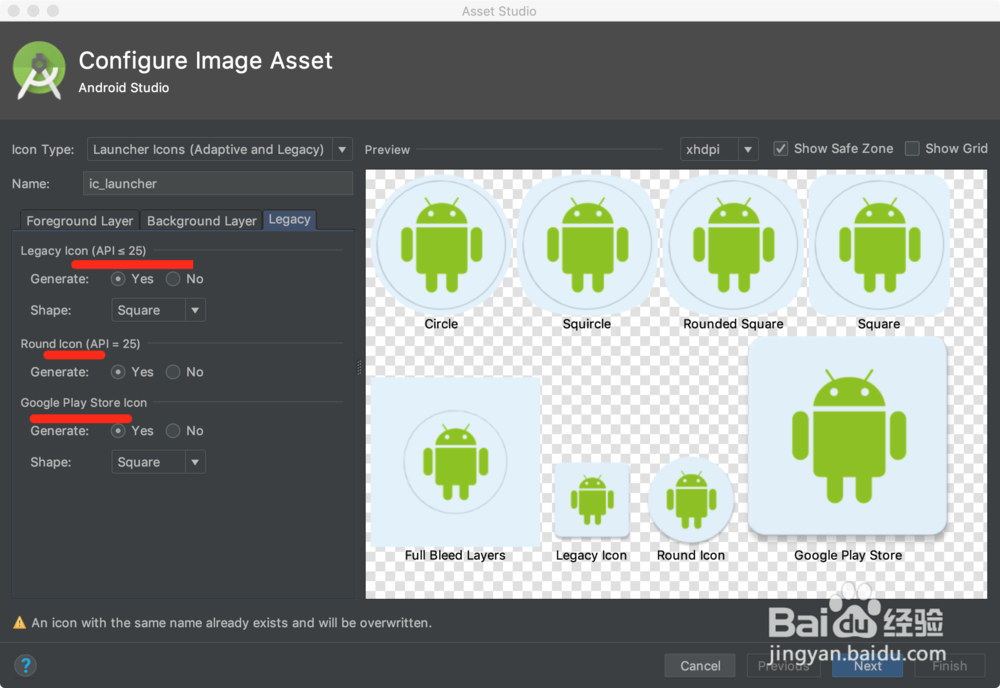Select No for Round Icon generate
This screenshot has width=1000, height=688.
pyautogui.click(x=173, y=372)
